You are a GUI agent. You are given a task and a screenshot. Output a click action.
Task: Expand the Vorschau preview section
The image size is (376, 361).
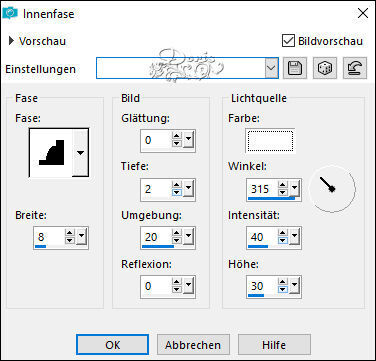tap(12, 41)
